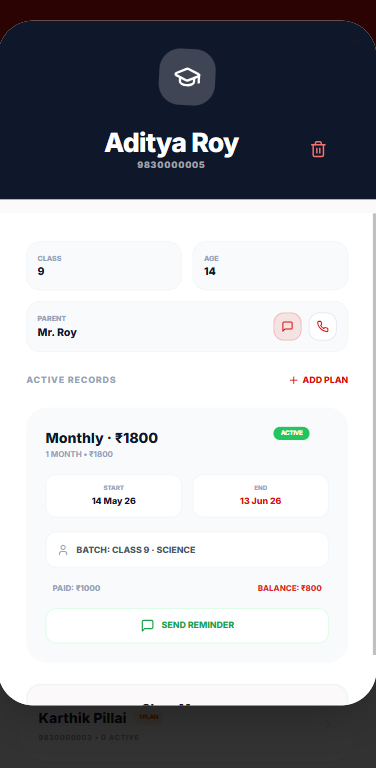The height and width of the screenshot is (768, 376).
Task: Click the chat bubble icon in Send Reminder
Action: pyautogui.click(x=147, y=625)
